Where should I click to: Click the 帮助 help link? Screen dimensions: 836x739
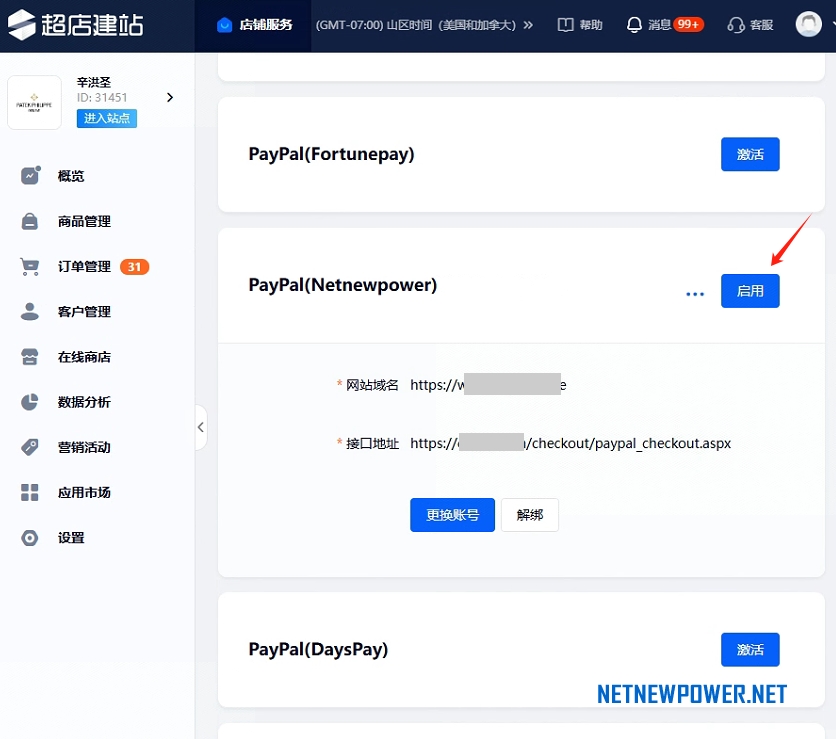591,25
